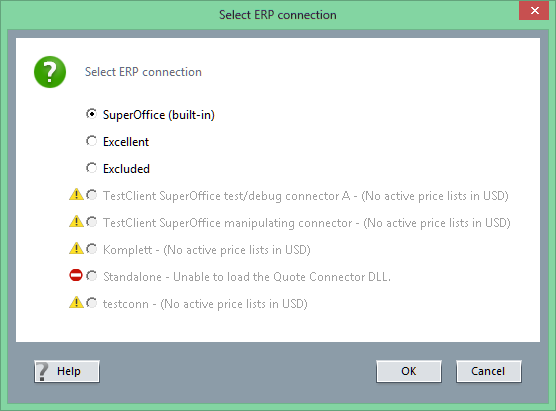This screenshot has width=556, height=411.
Task: Choose the Standalone radio button
Action: click(91, 276)
